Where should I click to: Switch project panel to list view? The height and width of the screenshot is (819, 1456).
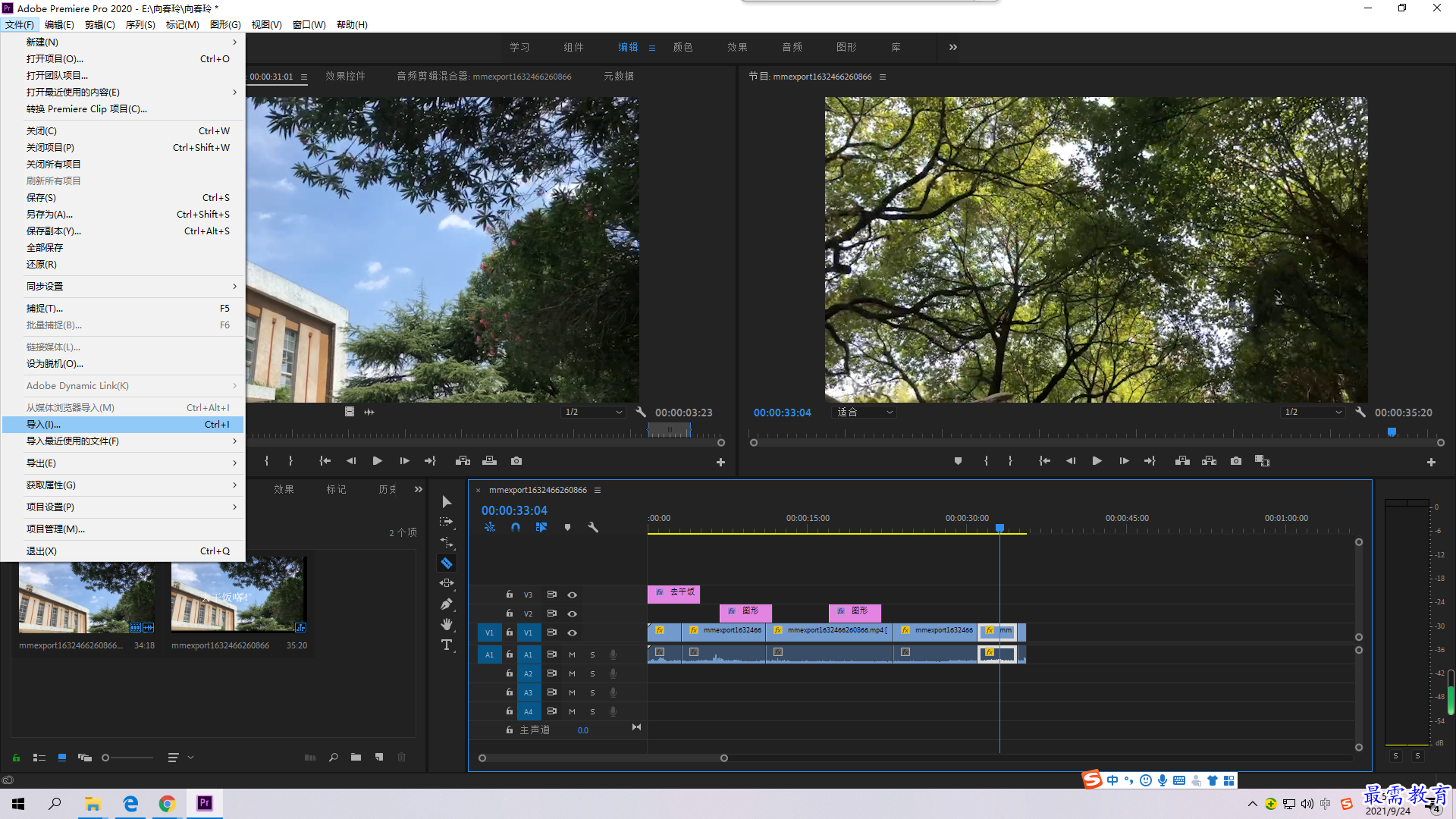(39, 757)
